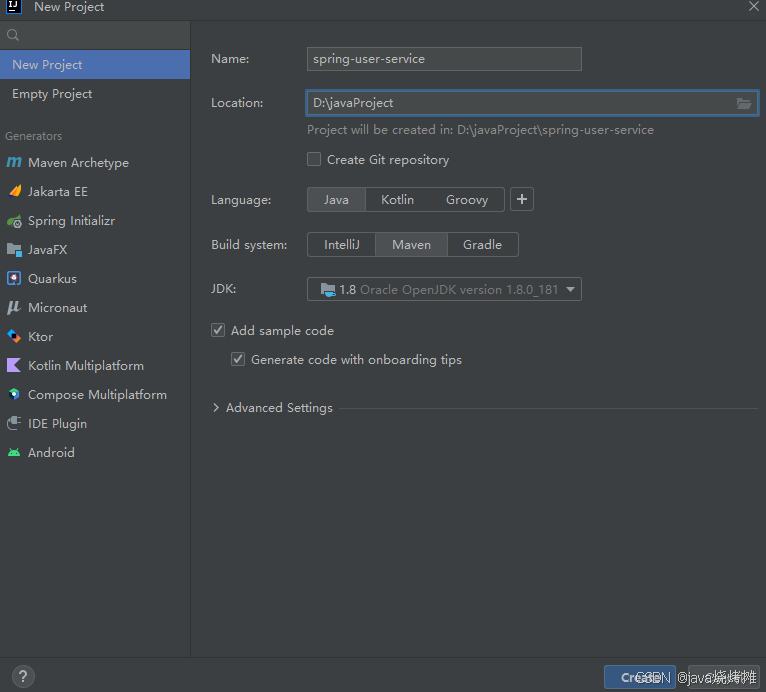Choose Spring Initializr generator
Image resolution: width=766 pixels, height=692 pixels.
(95, 221)
